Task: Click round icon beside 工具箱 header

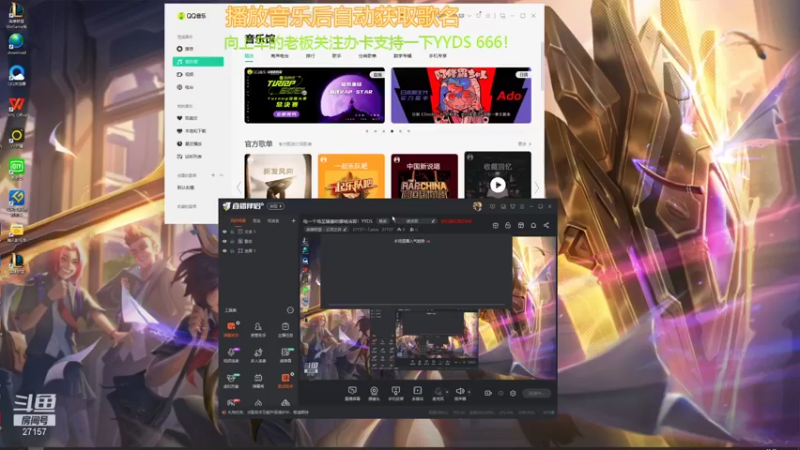Action: (x=290, y=310)
